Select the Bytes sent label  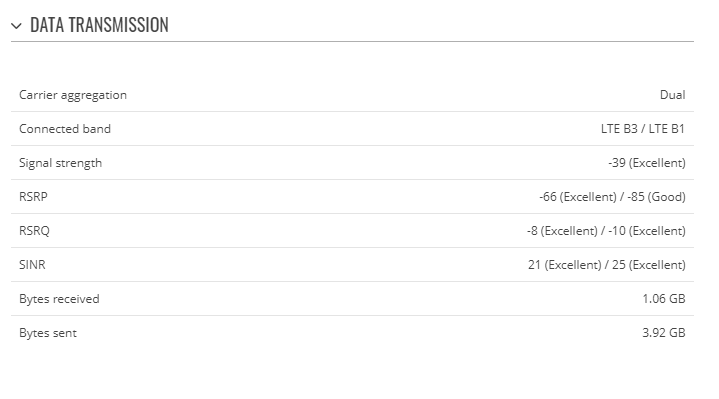tap(48, 333)
